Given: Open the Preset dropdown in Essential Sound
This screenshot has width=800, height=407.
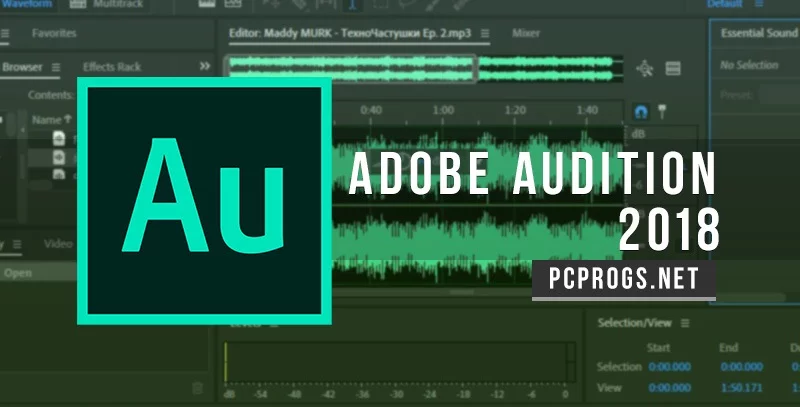Looking at the screenshot, I should [780, 95].
